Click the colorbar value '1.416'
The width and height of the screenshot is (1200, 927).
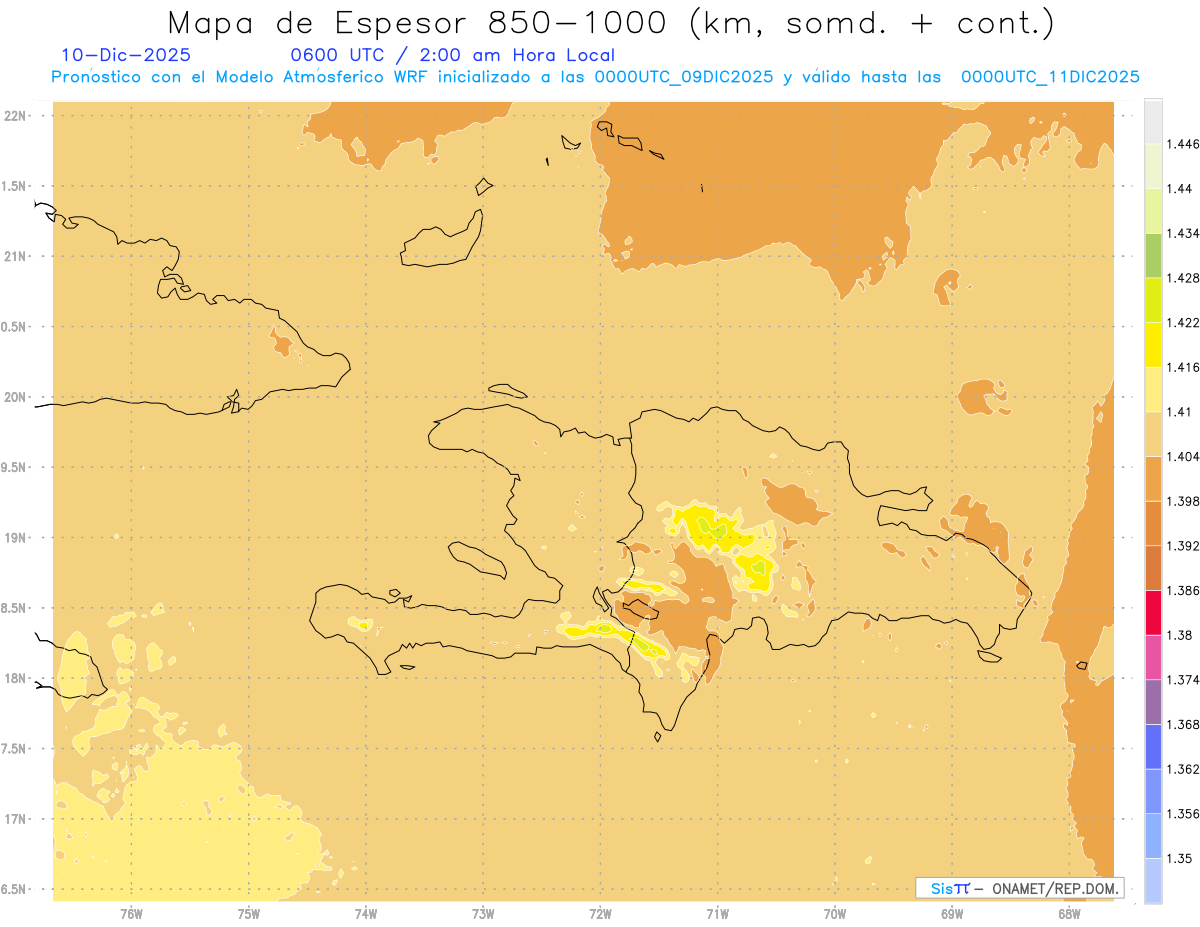1181,367
